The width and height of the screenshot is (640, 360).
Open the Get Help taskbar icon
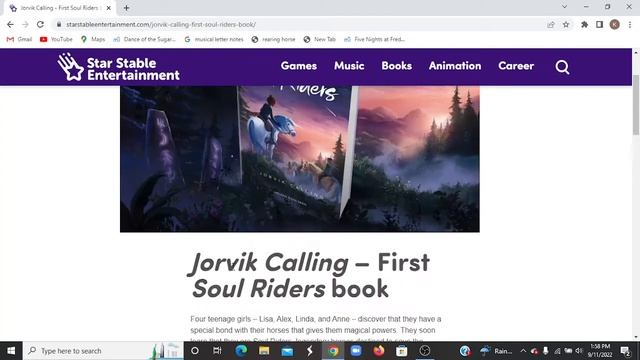pos(465,351)
